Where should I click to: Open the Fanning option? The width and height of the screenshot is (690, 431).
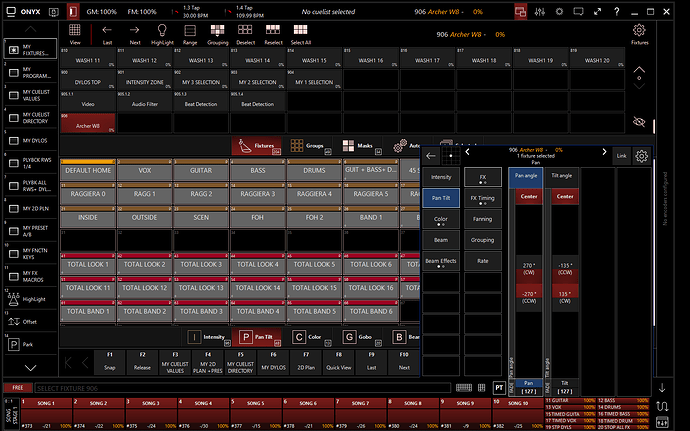pos(483,219)
